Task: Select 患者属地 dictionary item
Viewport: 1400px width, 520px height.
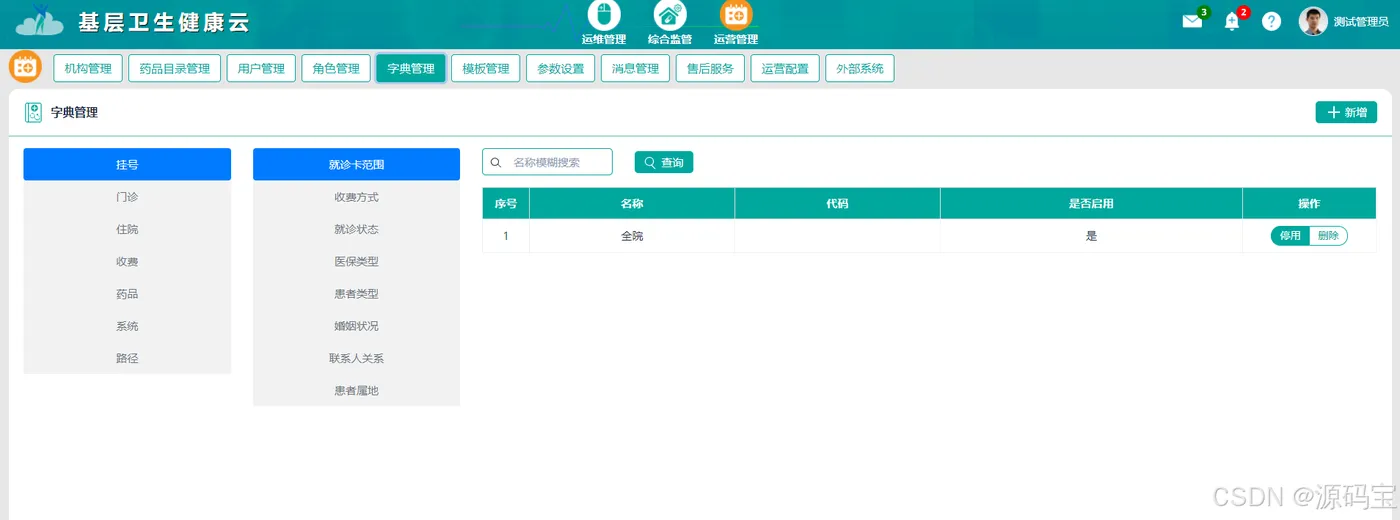Action: 356,390
